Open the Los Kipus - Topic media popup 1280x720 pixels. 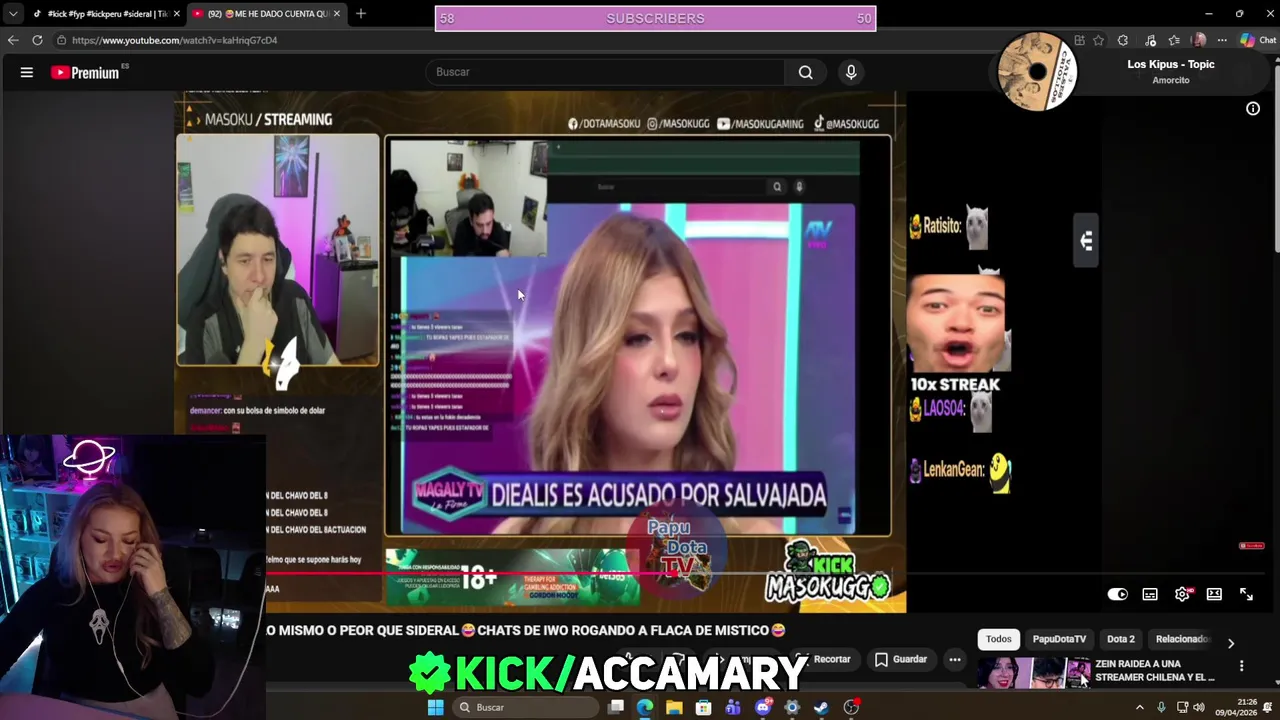click(x=1170, y=64)
